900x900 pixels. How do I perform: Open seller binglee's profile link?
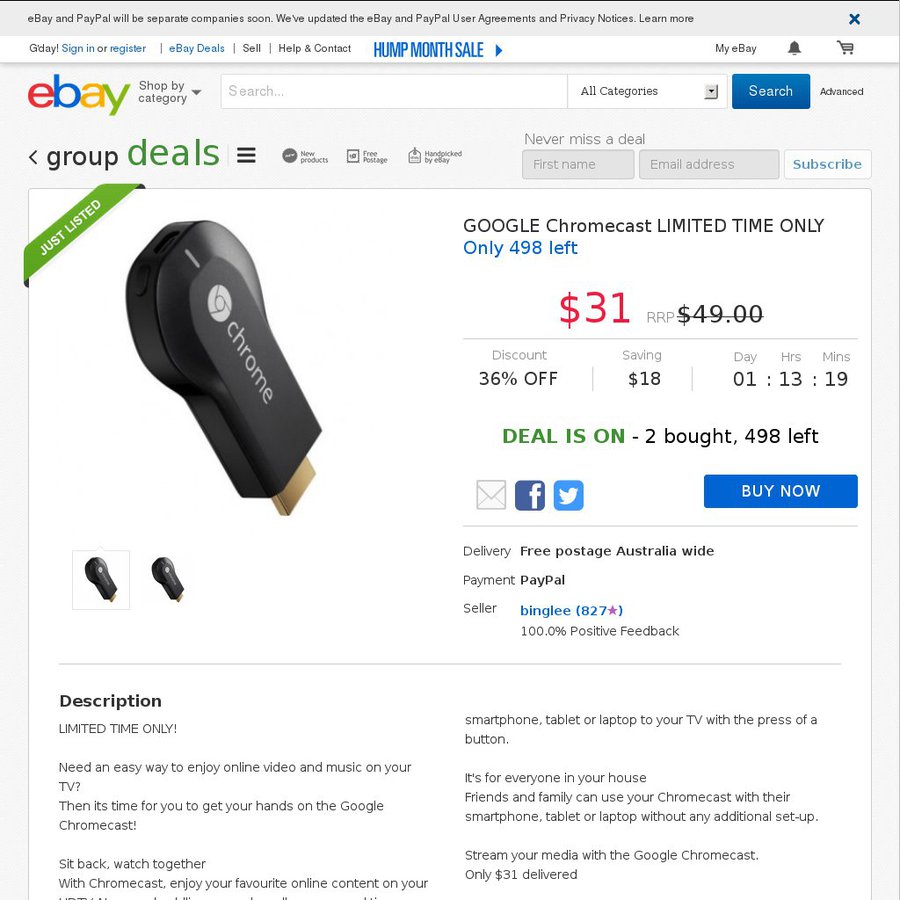571,610
